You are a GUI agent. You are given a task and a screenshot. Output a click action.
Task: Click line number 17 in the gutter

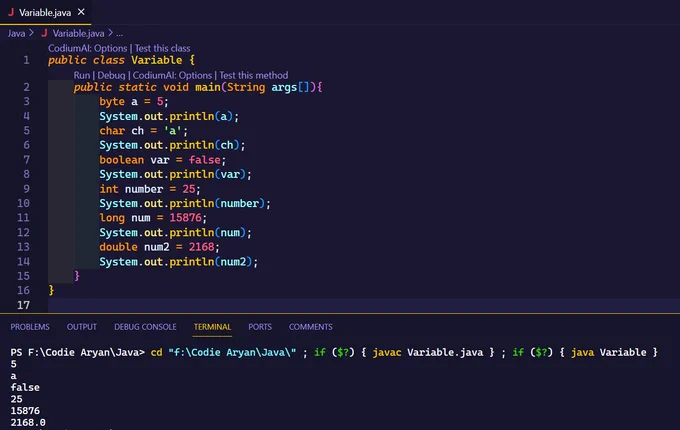23,305
